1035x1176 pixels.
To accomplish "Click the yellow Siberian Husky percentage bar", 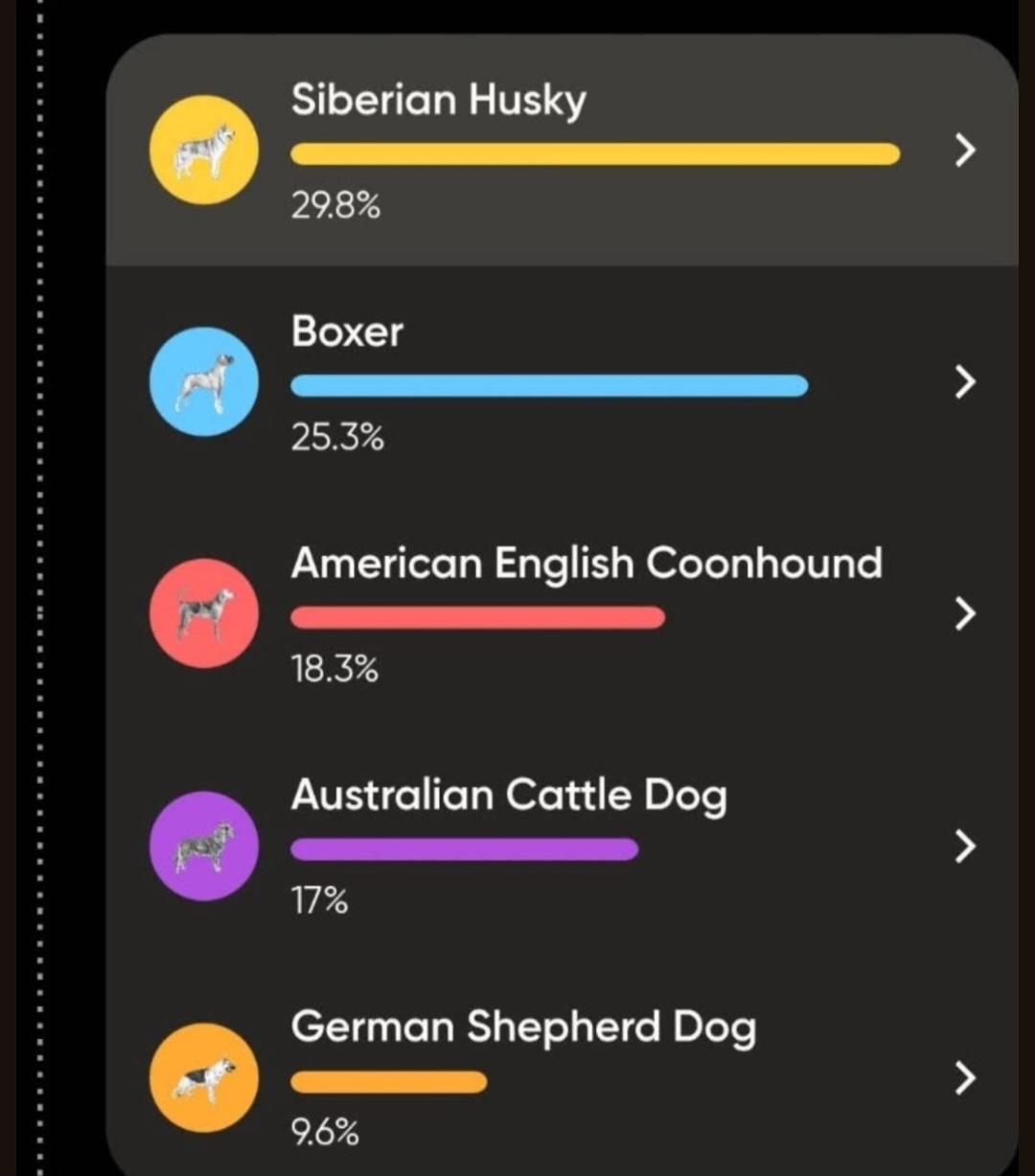I will pos(595,154).
